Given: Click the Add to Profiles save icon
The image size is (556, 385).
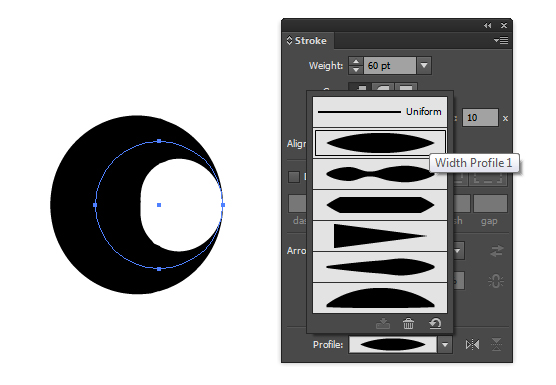Looking at the screenshot, I should tap(383, 323).
